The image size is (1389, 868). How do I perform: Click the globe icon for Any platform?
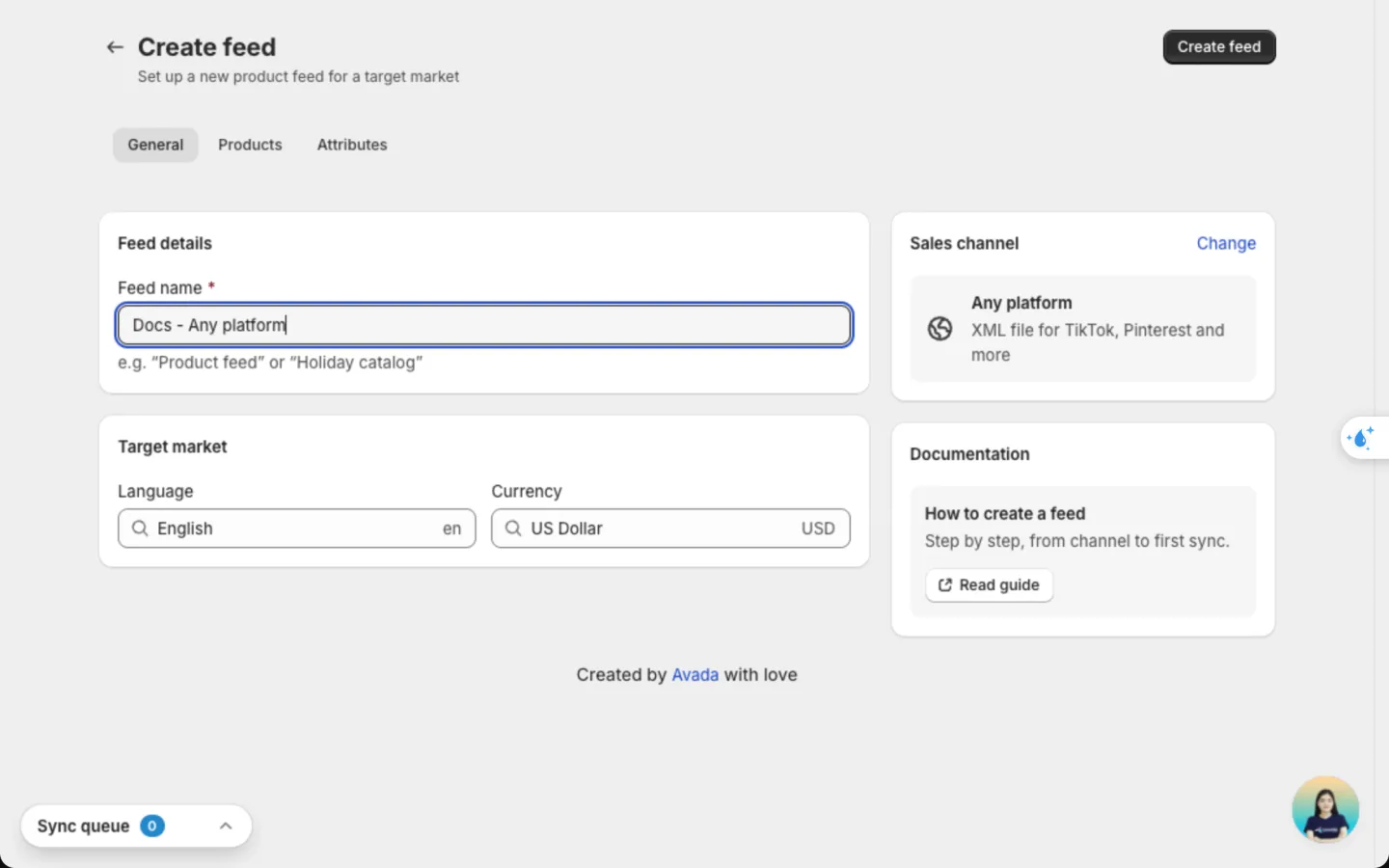940,329
